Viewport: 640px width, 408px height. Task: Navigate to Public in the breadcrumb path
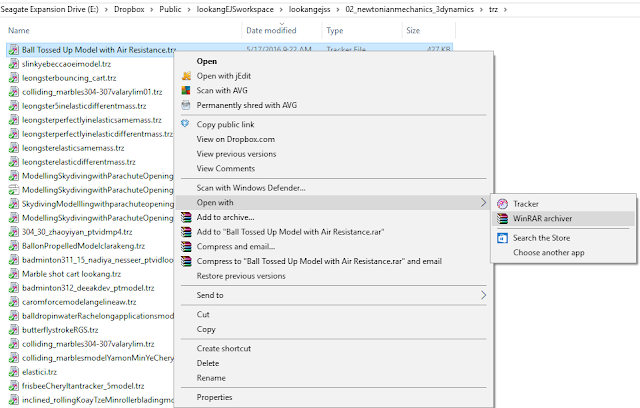[170, 9]
